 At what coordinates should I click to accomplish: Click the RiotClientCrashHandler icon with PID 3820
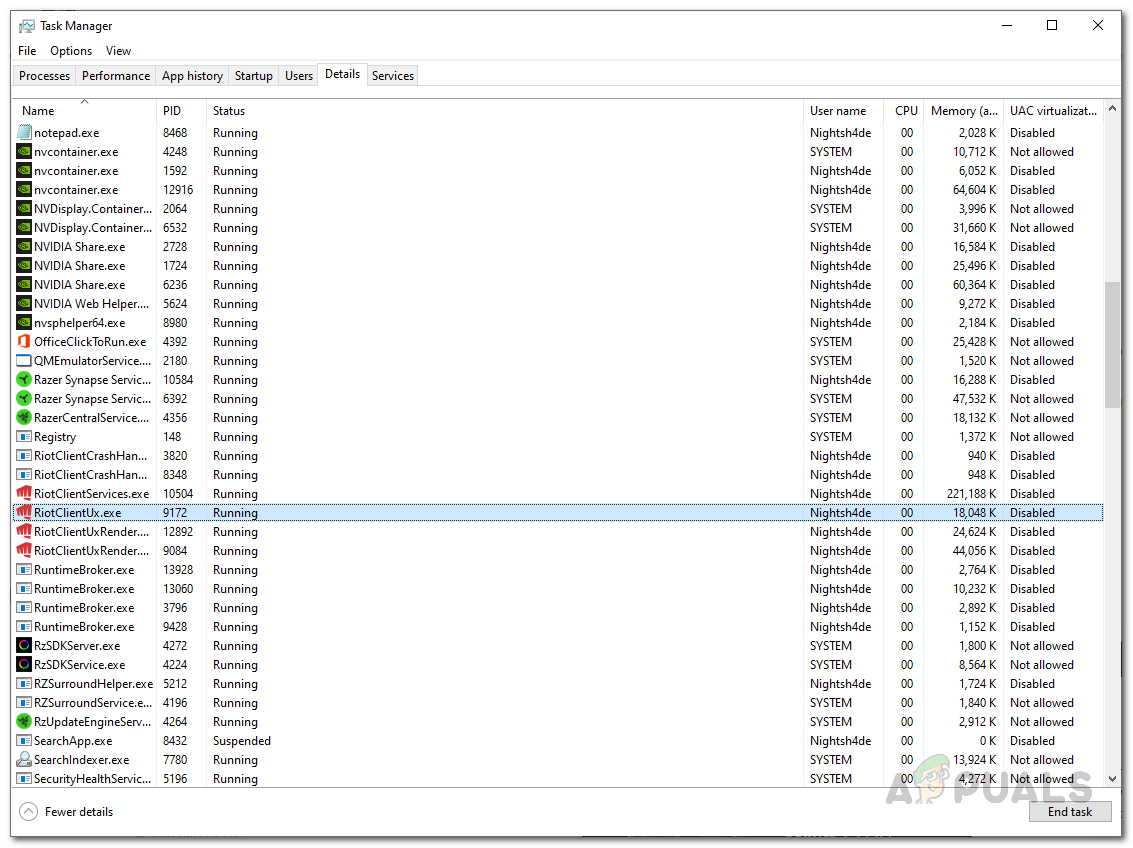pos(24,456)
